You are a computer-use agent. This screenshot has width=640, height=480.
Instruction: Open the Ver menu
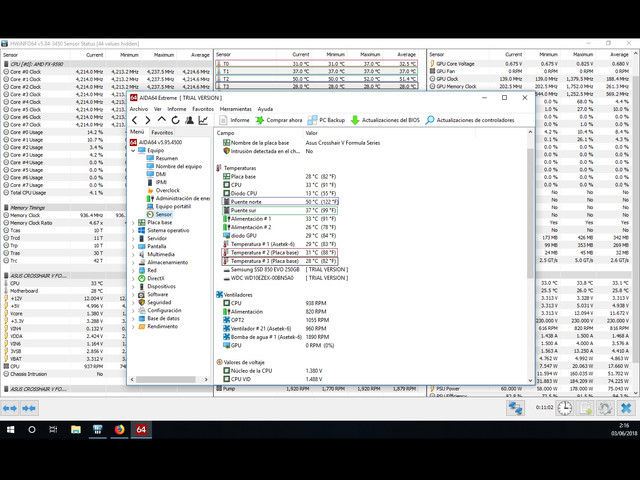tap(158, 109)
